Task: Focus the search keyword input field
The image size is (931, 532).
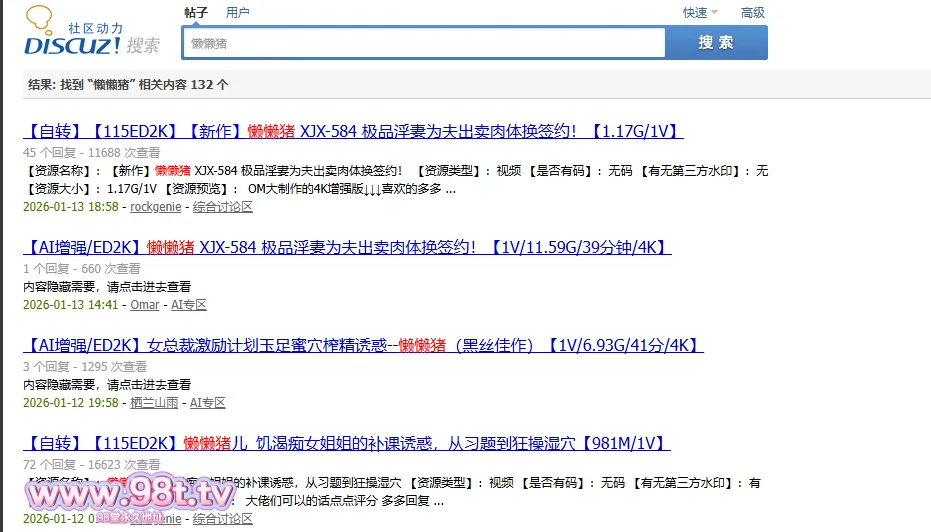Action: (424, 43)
